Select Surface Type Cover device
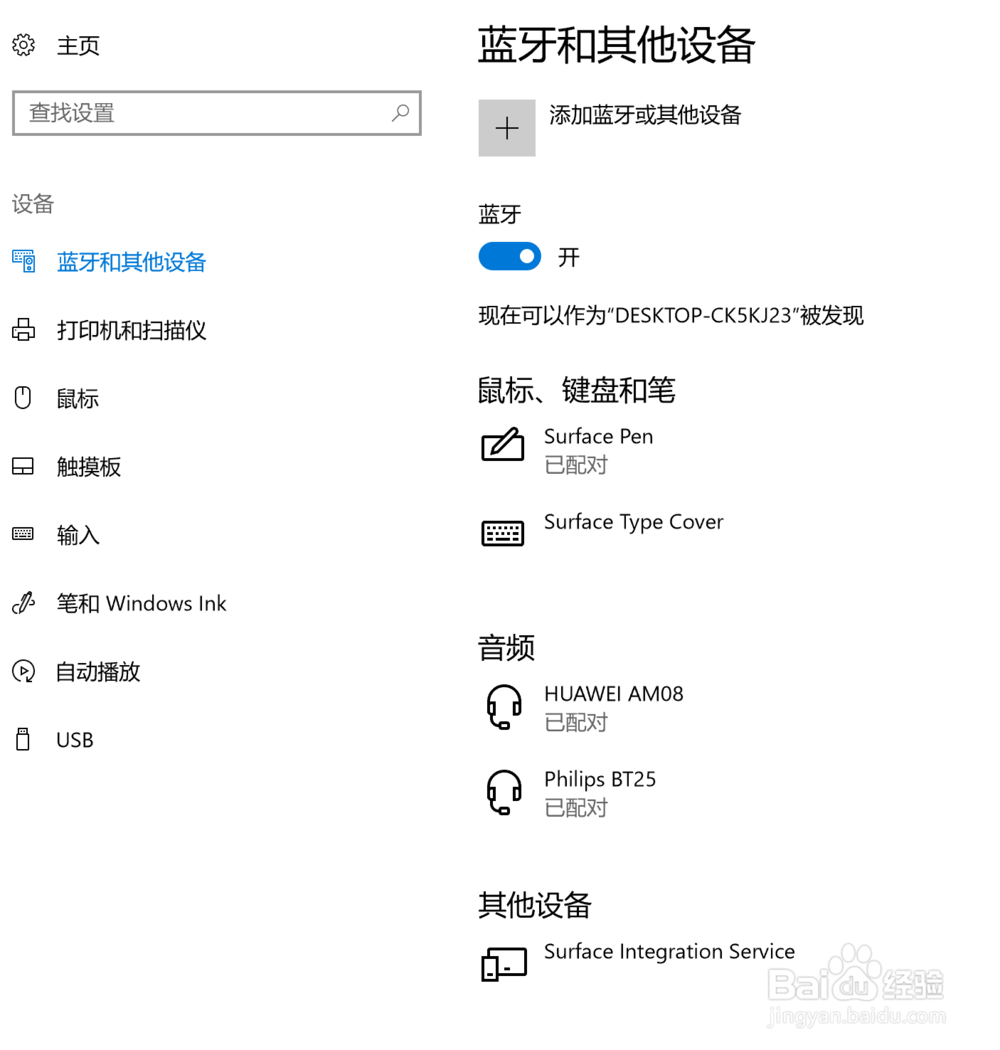The width and height of the screenshot is (1000, 1050). click(x=634, y=522)
